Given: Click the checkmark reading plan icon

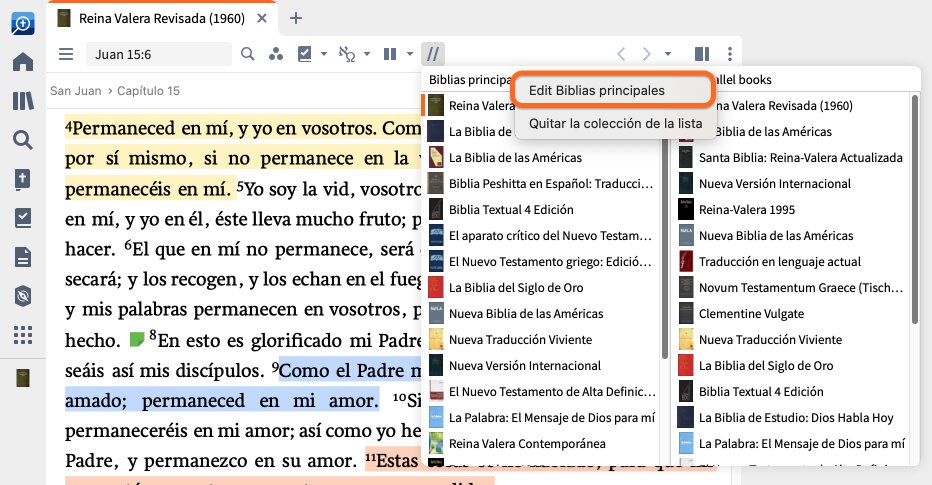Looking at the screenshot, I should 304,54.
